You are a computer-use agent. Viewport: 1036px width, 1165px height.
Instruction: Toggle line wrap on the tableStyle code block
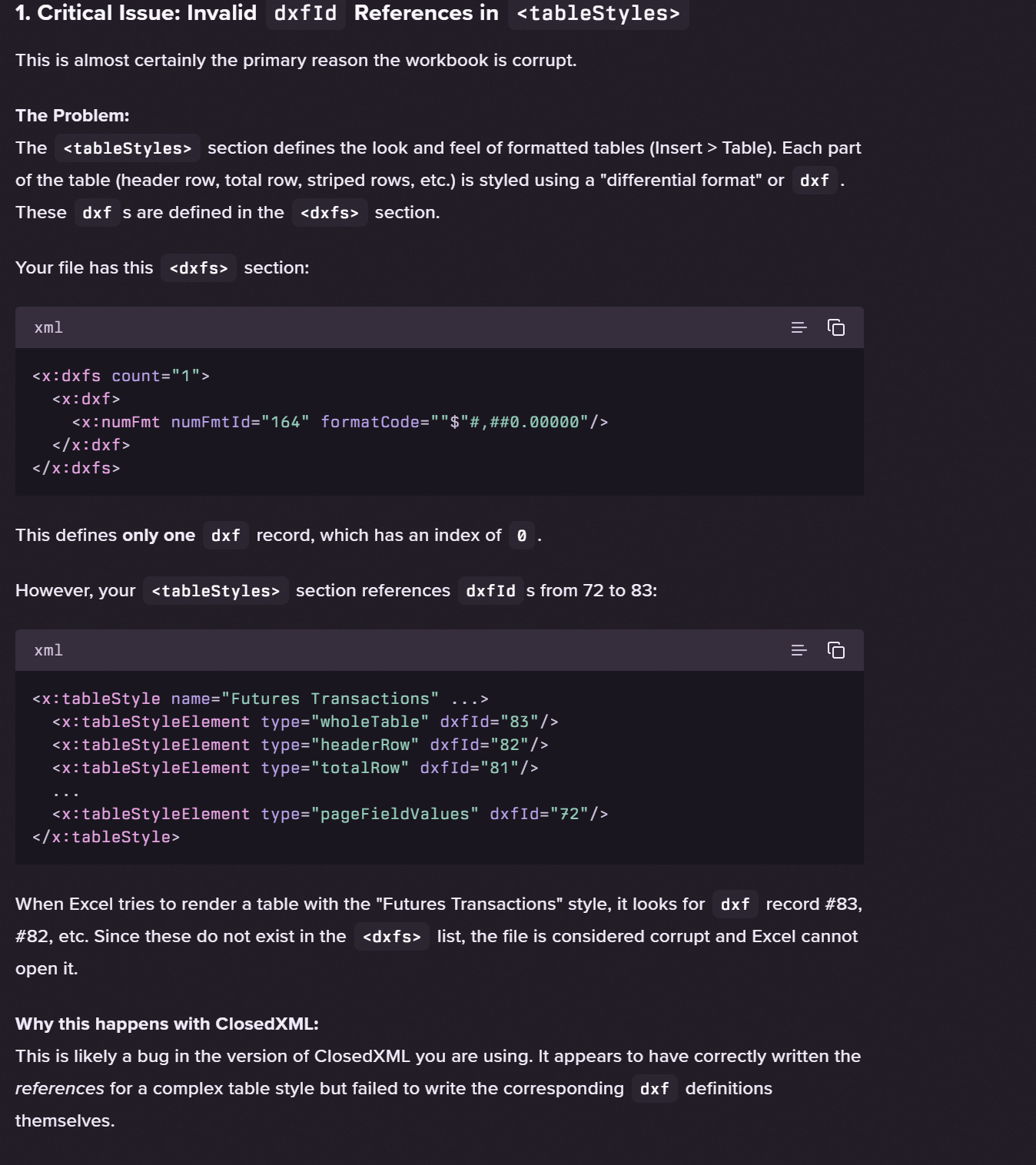[799, 650]
